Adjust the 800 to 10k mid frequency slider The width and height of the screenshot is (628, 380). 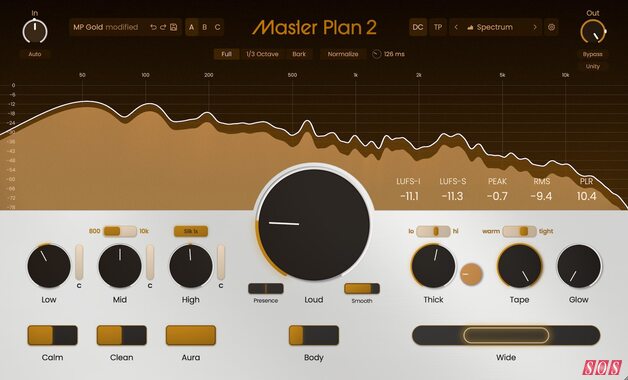point(120,231)
